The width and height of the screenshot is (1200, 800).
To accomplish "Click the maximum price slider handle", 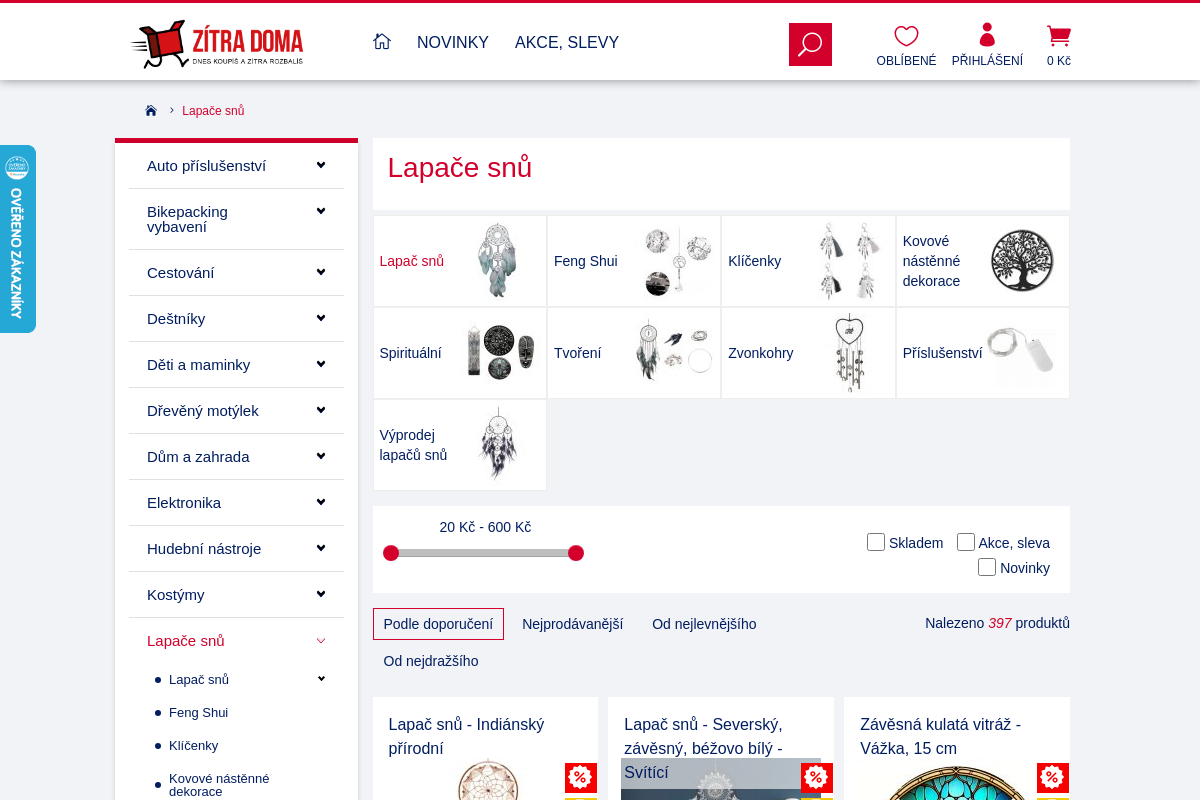I will point(576,553).
